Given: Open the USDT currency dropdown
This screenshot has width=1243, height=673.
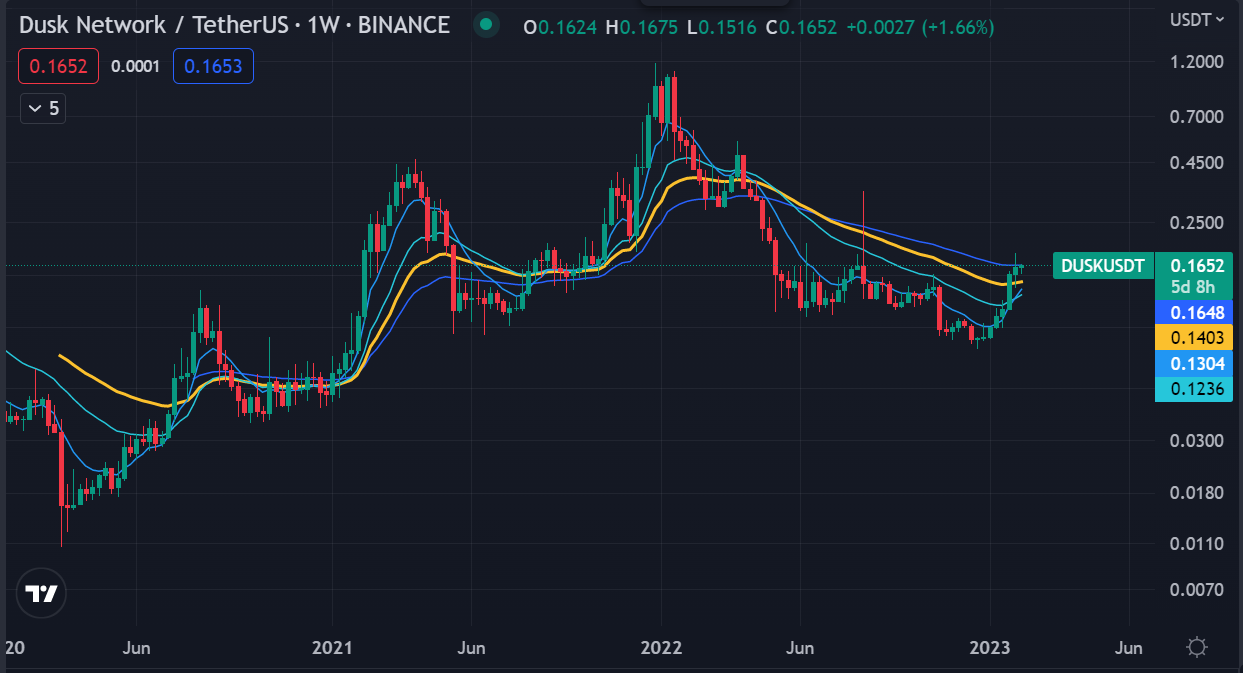Looking at the screenshot, I should (x=1196, y=19).
